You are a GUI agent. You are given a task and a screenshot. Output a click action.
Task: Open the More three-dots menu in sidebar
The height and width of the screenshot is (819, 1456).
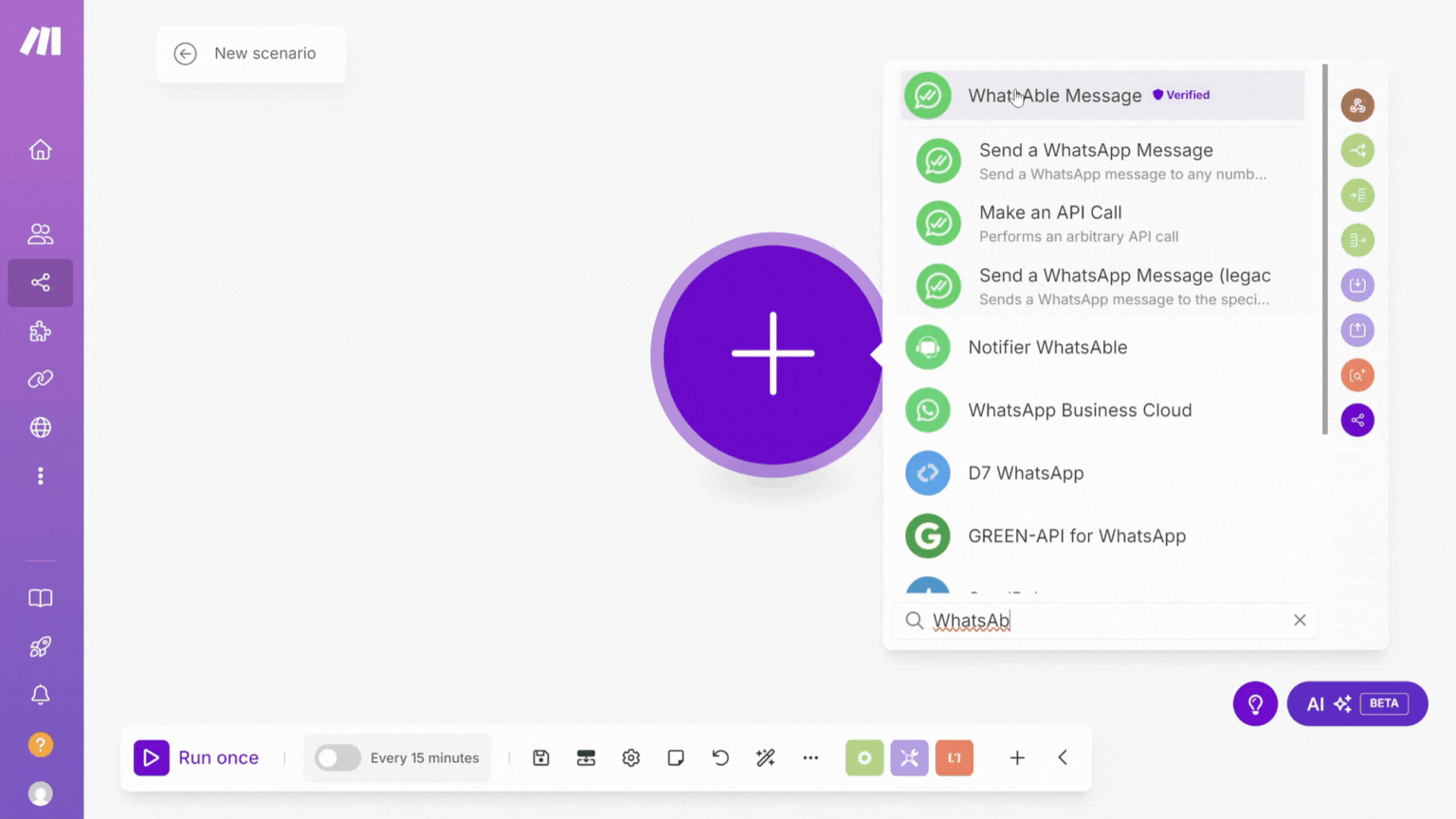[x=40, y=476]
